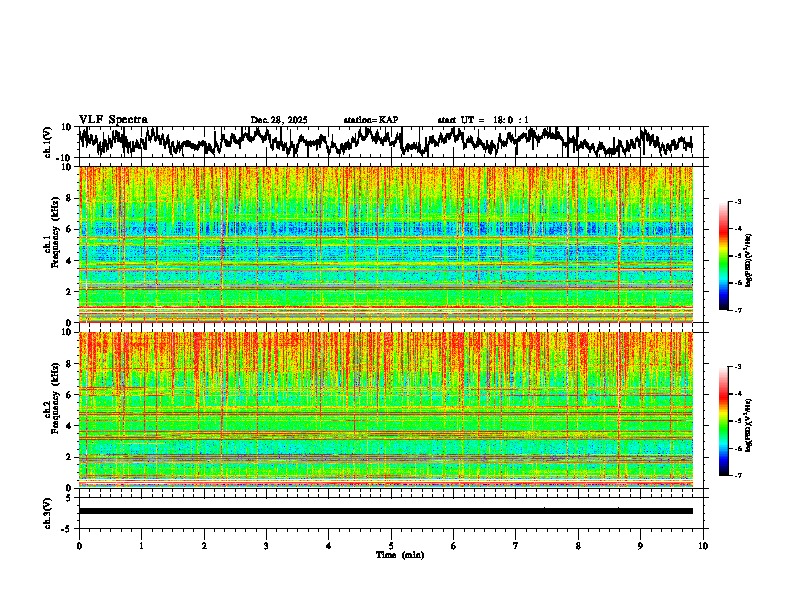The height and width of the screenshot is (612, 792).
Task: Click time axis tick label "1"
Action: [141, 546]
